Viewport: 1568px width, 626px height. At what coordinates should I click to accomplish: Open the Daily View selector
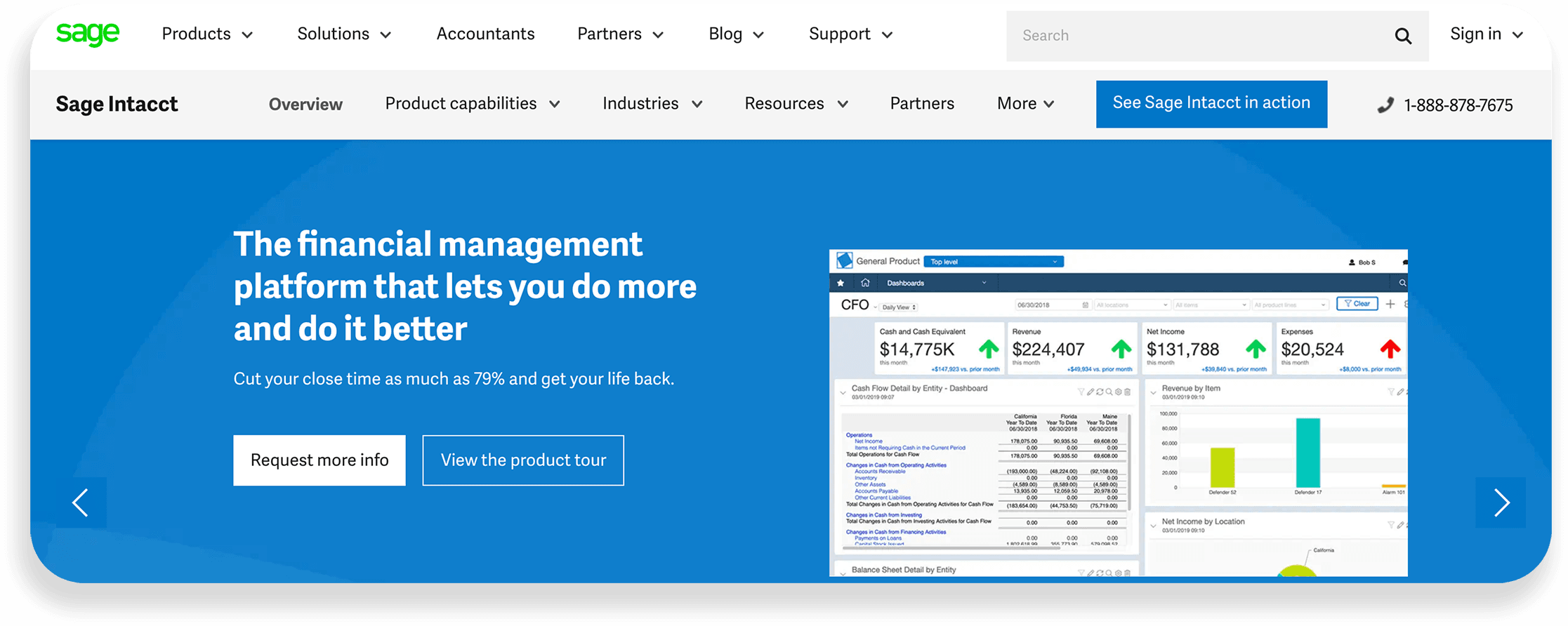899,307
